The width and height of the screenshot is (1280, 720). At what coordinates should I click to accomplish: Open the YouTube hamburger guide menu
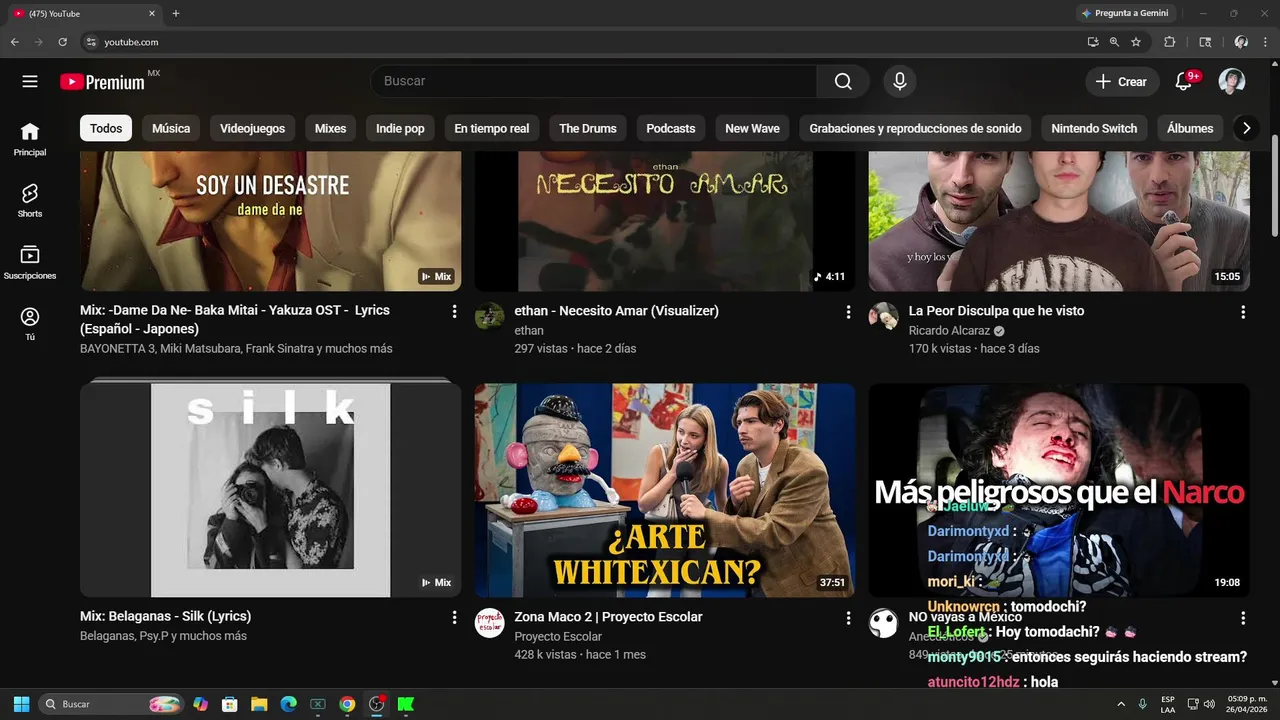[x=30, y=81]
